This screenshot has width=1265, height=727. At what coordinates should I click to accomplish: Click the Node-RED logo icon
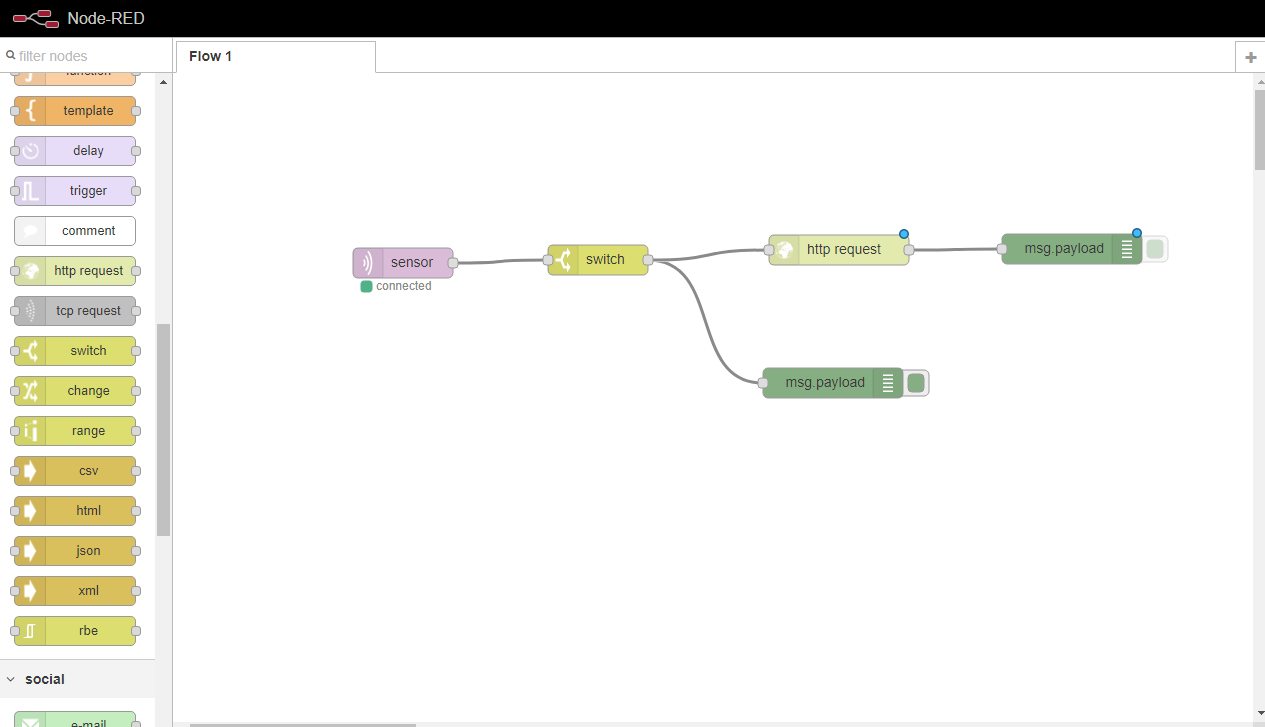pyautogui.click(x=36, y=18)
